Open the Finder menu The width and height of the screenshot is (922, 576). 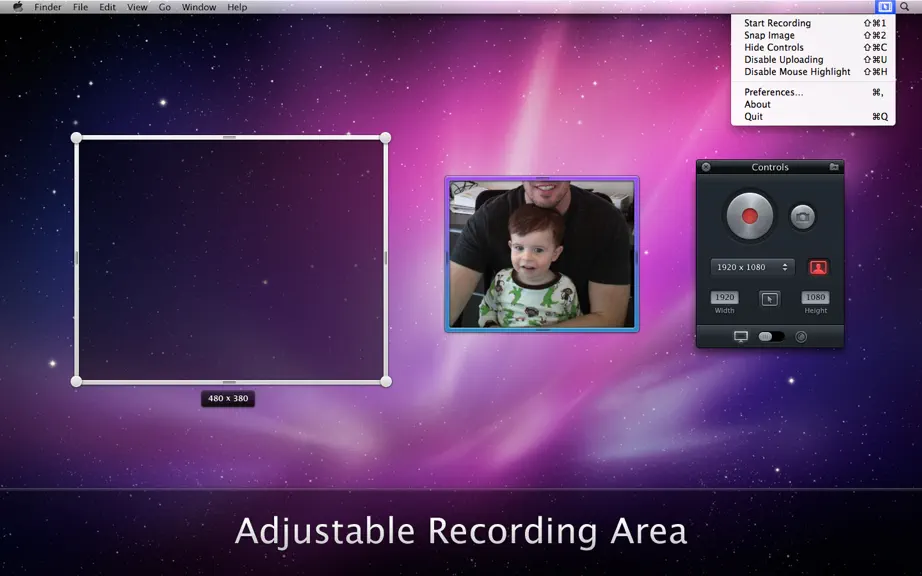click(48, 7)
